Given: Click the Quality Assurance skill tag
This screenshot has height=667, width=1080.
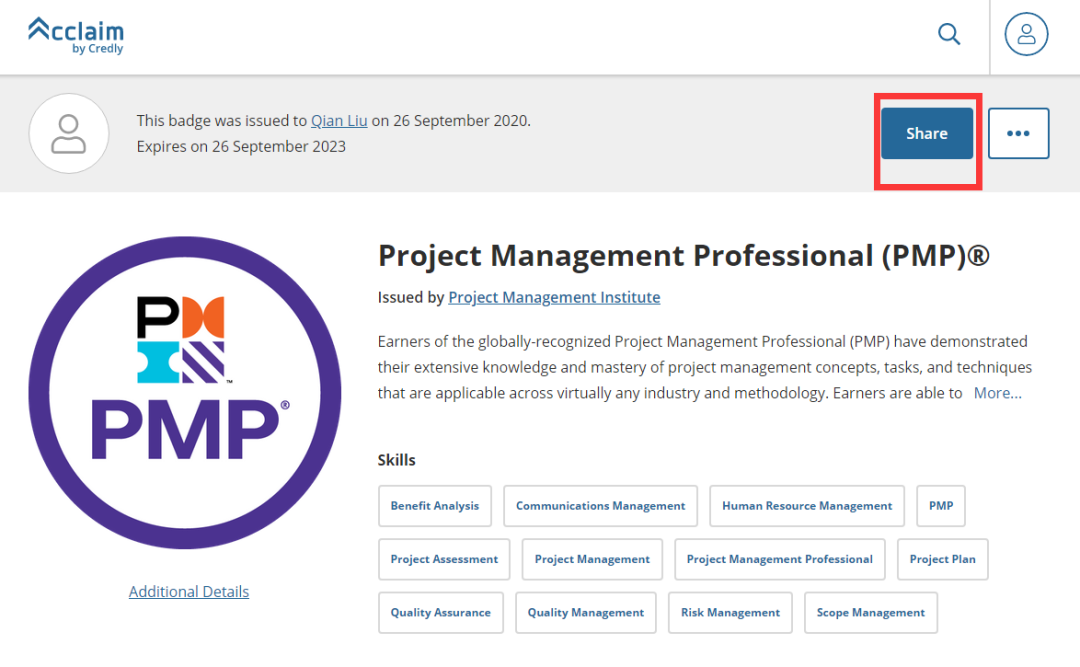Looking at the screenshot, I should tap(441, 613).
